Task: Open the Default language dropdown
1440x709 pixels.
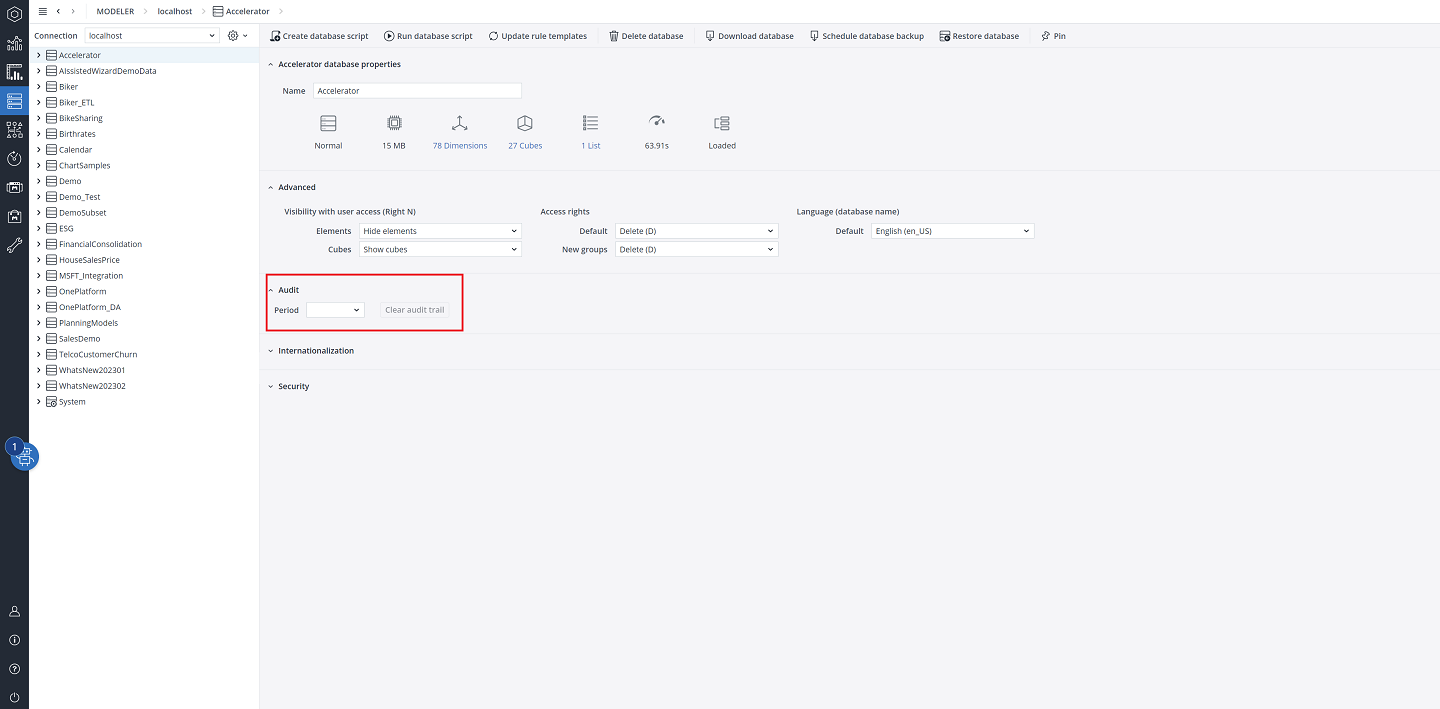Action: coord(952,231)
